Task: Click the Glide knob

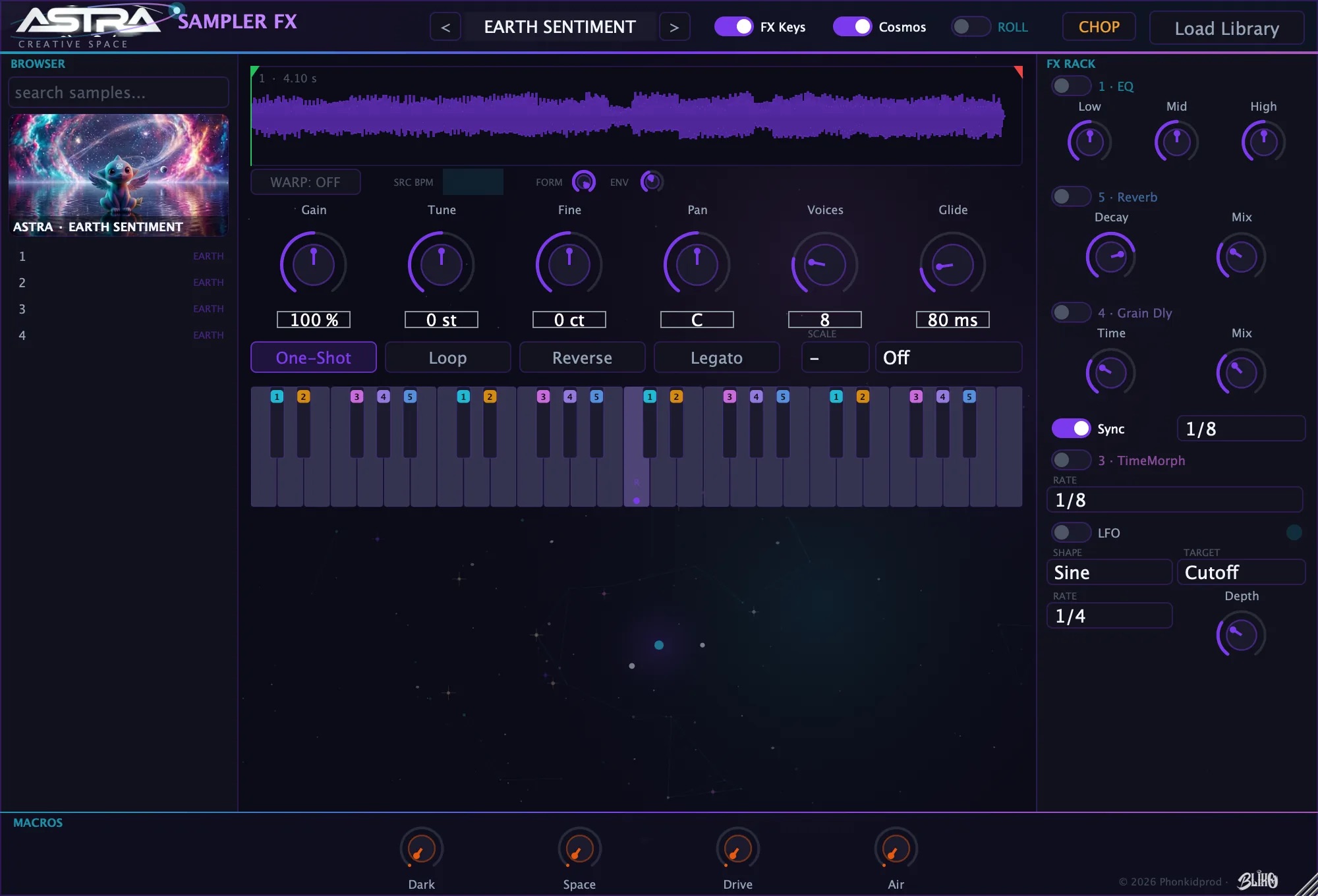Action: (952, 264)
